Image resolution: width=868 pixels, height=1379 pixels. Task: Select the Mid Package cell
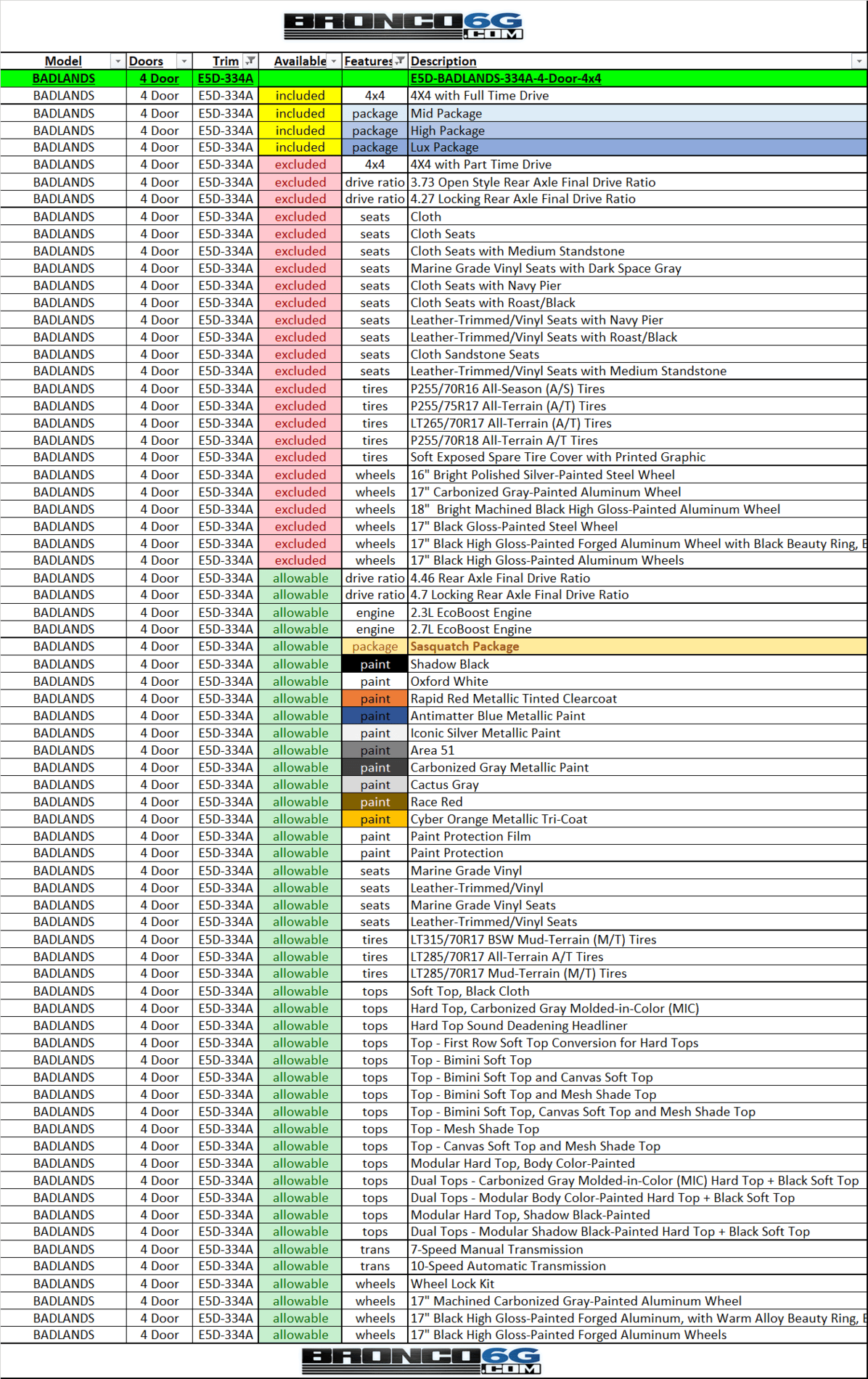638,113
